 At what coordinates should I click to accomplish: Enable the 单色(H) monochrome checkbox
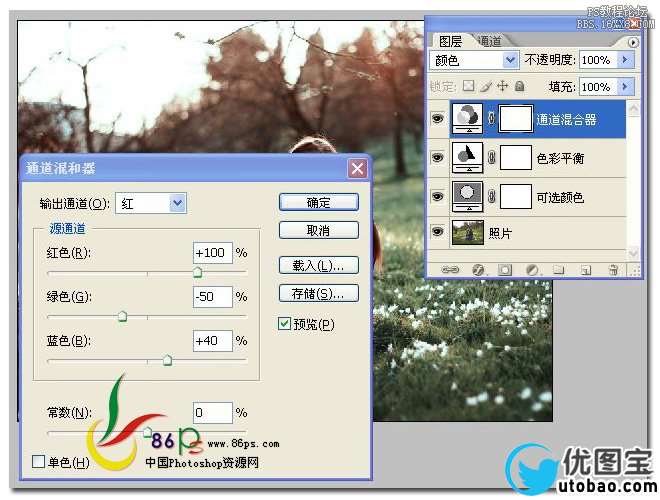tap(38, 462)
